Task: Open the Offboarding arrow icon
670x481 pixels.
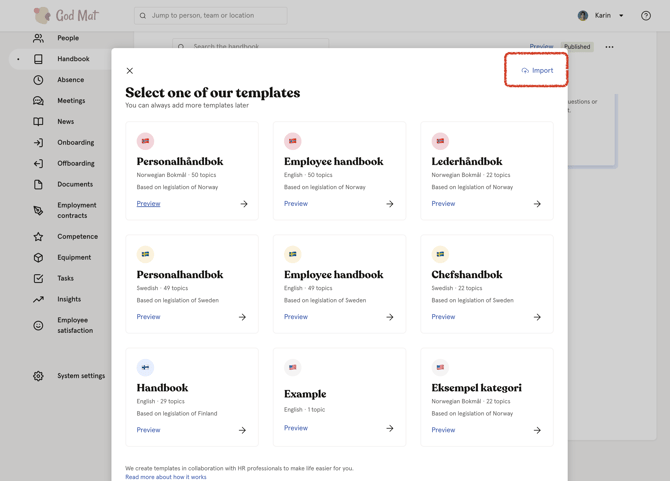Action: point(38,164)
